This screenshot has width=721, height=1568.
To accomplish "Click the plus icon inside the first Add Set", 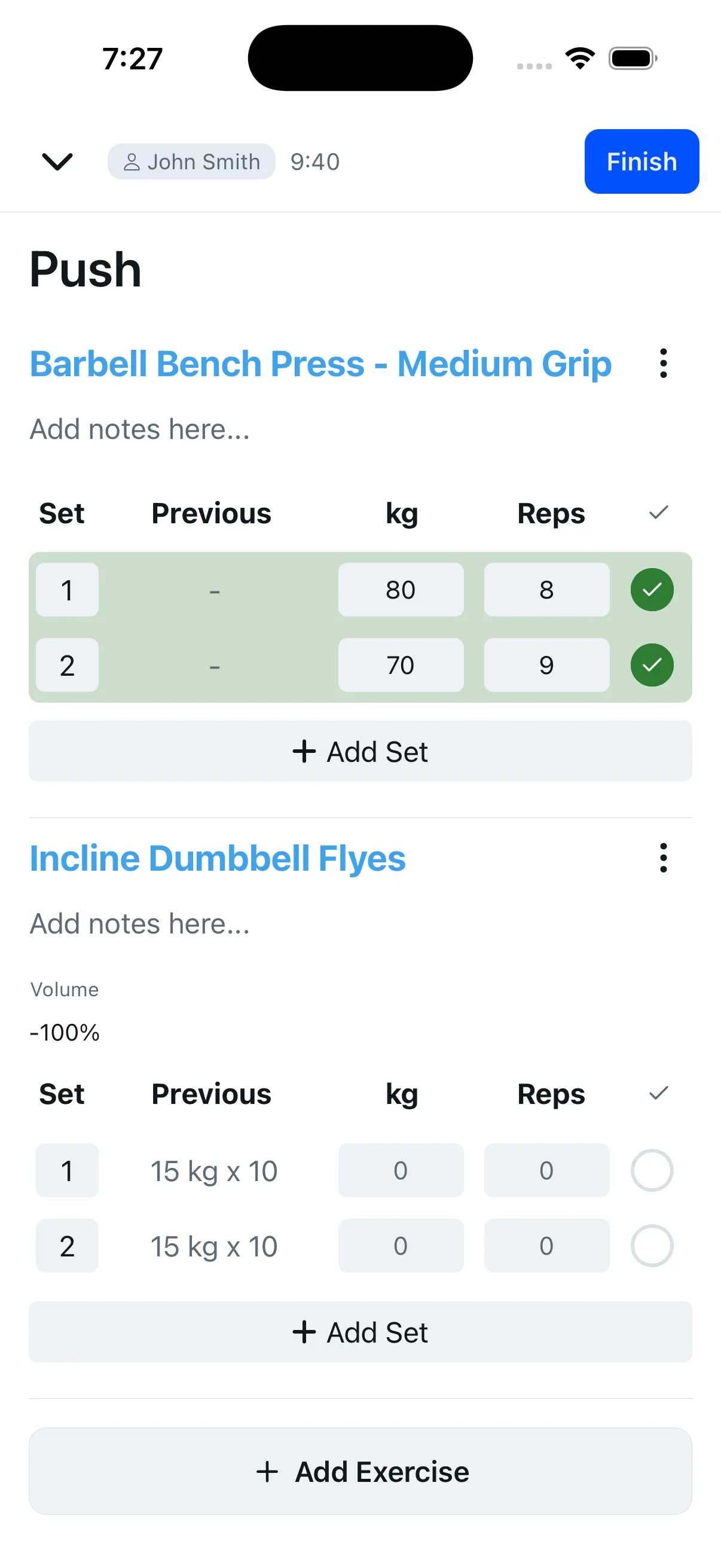I will [305, 751].
